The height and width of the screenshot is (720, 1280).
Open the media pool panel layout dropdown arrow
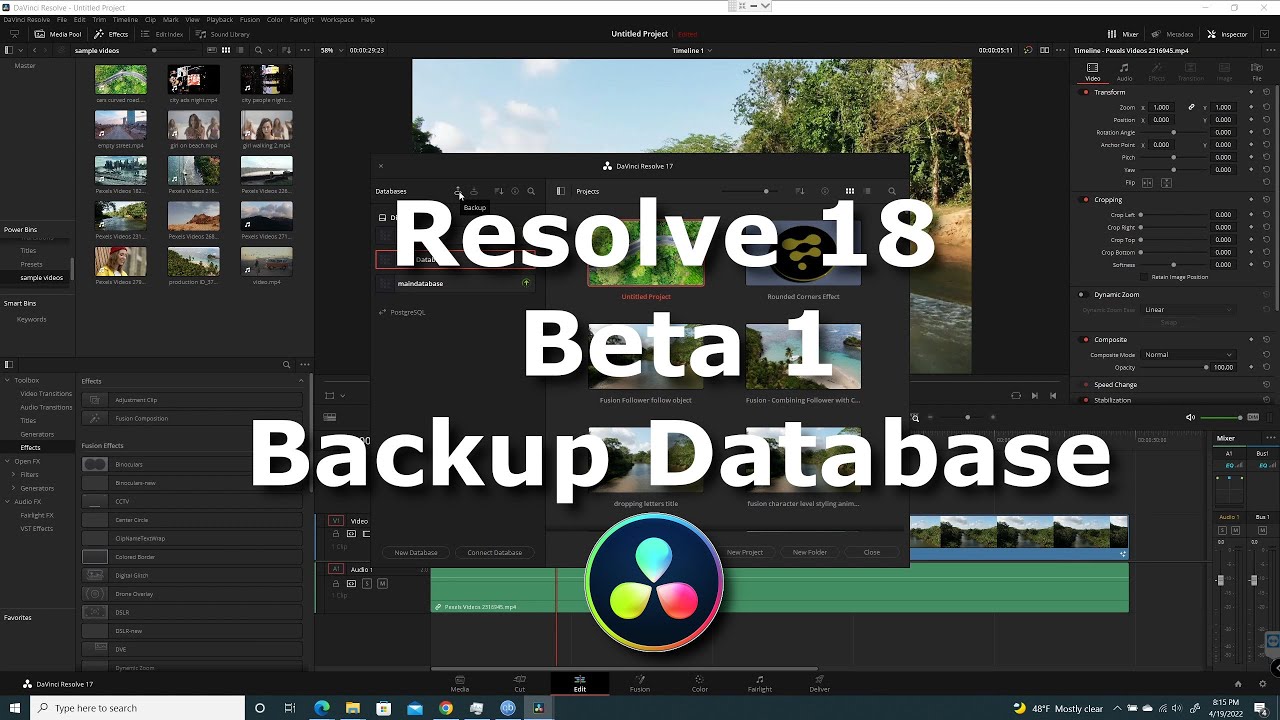[x=20, y=50]
